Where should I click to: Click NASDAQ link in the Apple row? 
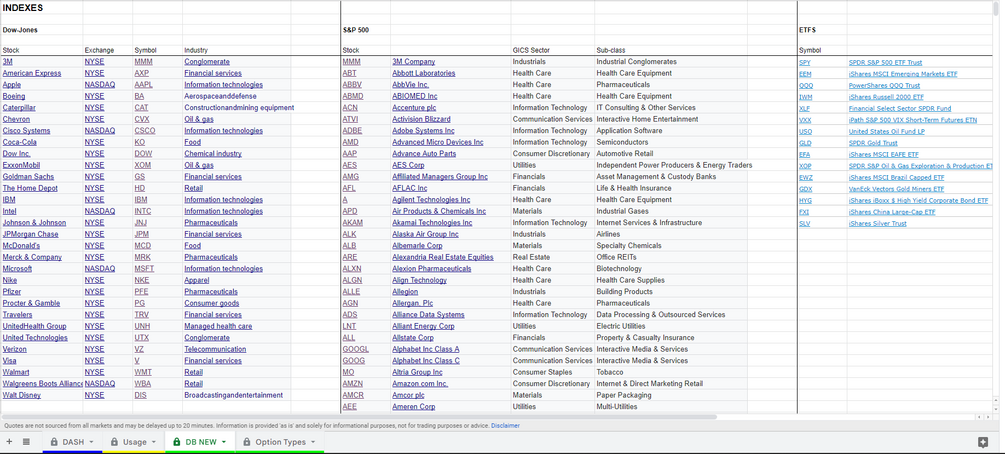tap(100, 85)
